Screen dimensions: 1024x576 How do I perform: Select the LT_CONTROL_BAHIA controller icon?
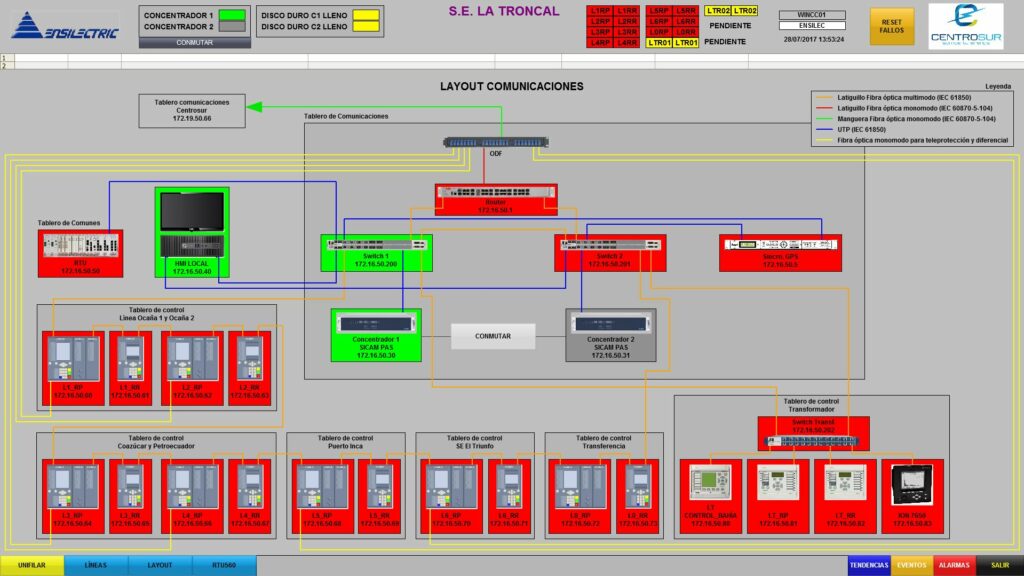pyautogui.click(x=711, y=484)
